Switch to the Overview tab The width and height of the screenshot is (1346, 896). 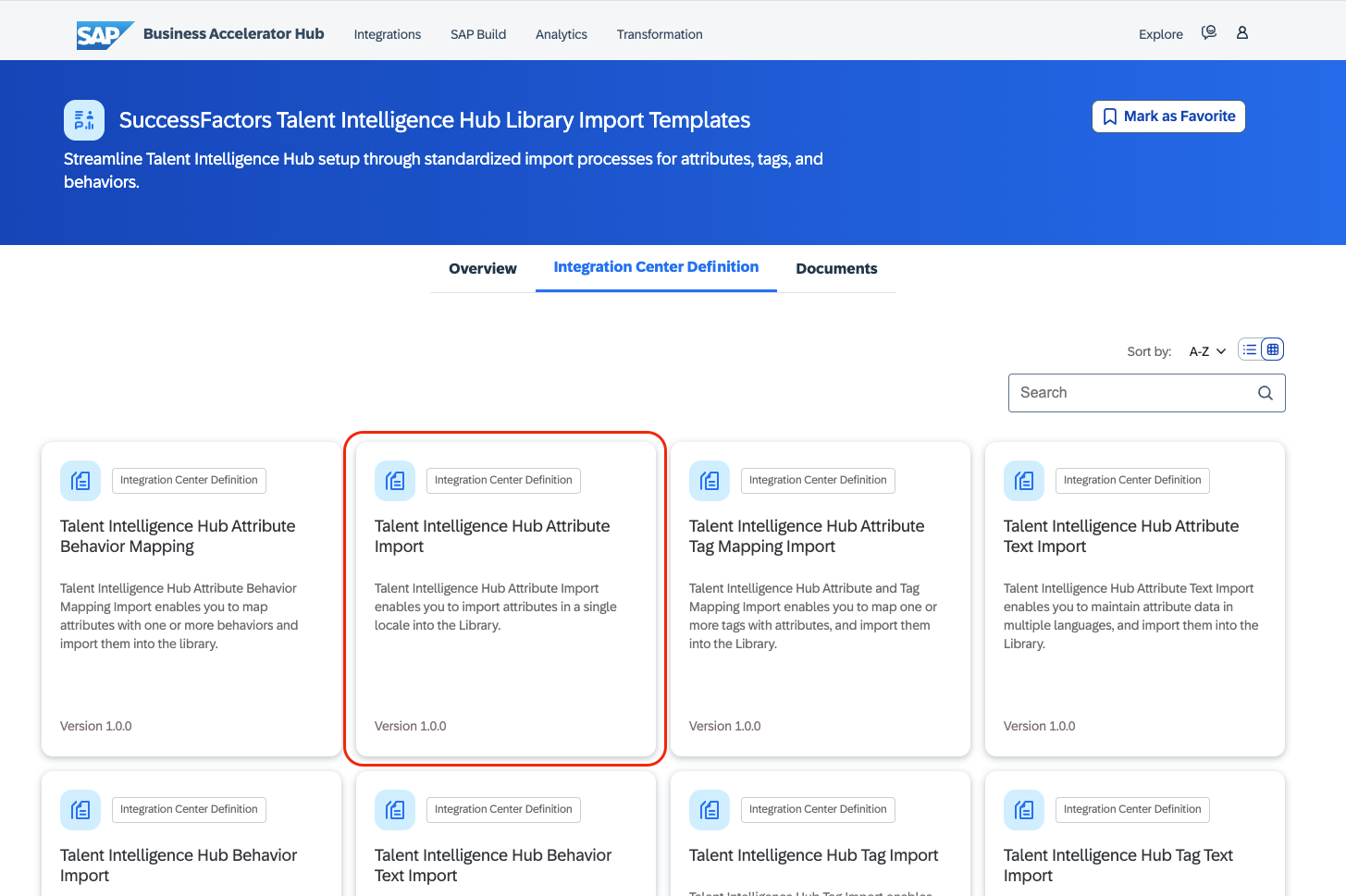pos(483,269)
